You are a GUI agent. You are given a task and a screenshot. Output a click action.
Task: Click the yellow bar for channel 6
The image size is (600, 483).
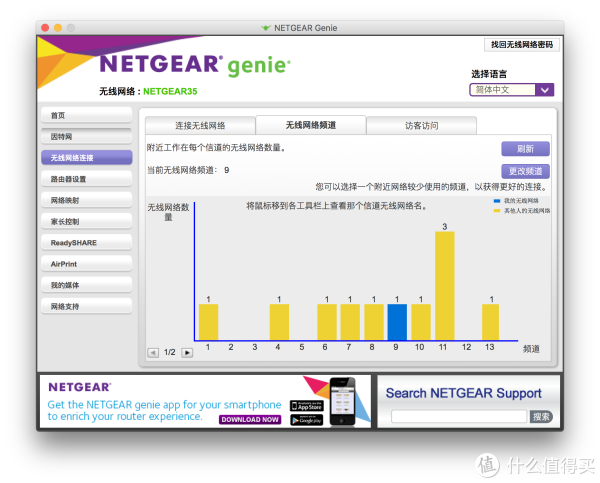[327, 322]
